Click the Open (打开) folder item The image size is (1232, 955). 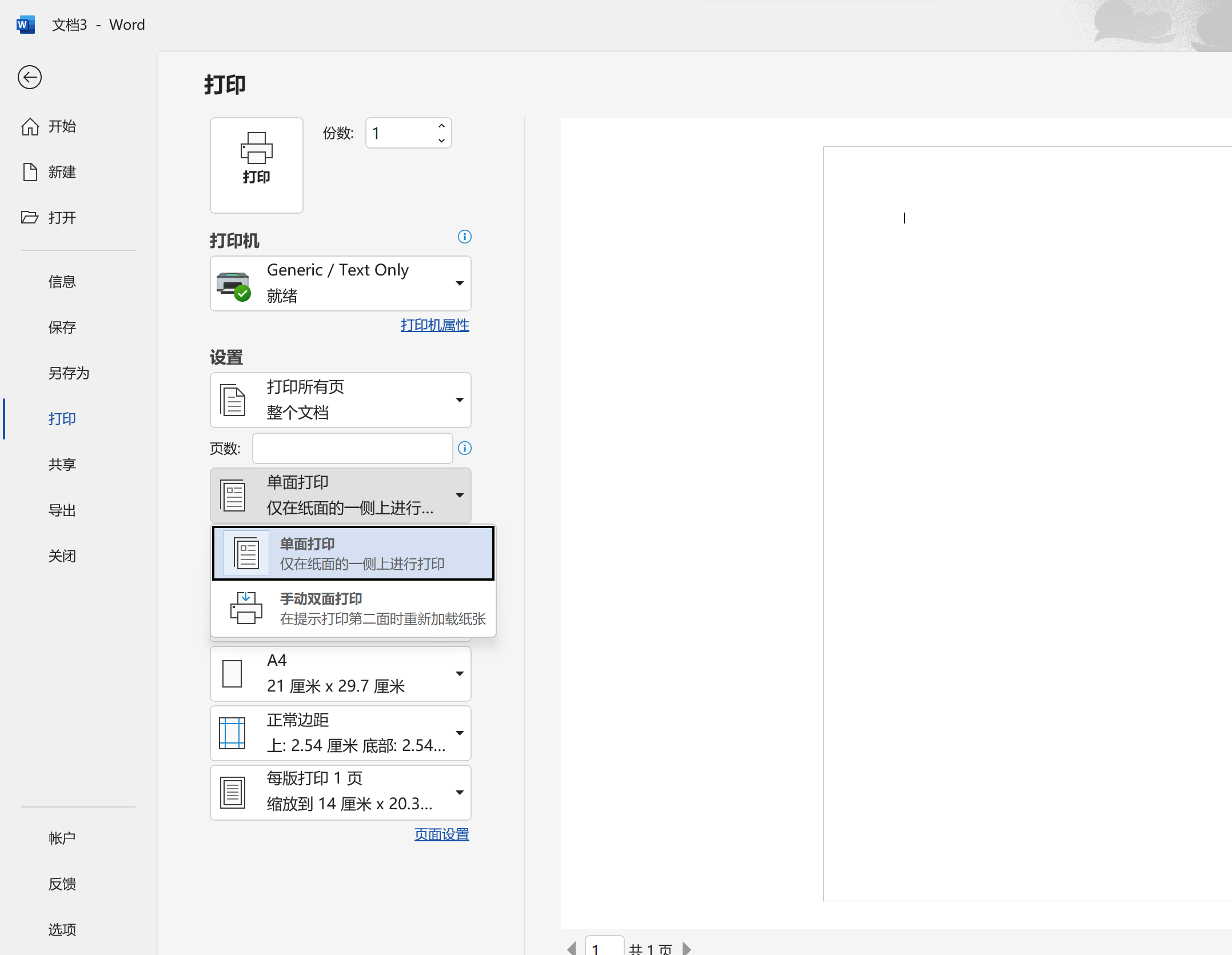(x=62, y=218)
